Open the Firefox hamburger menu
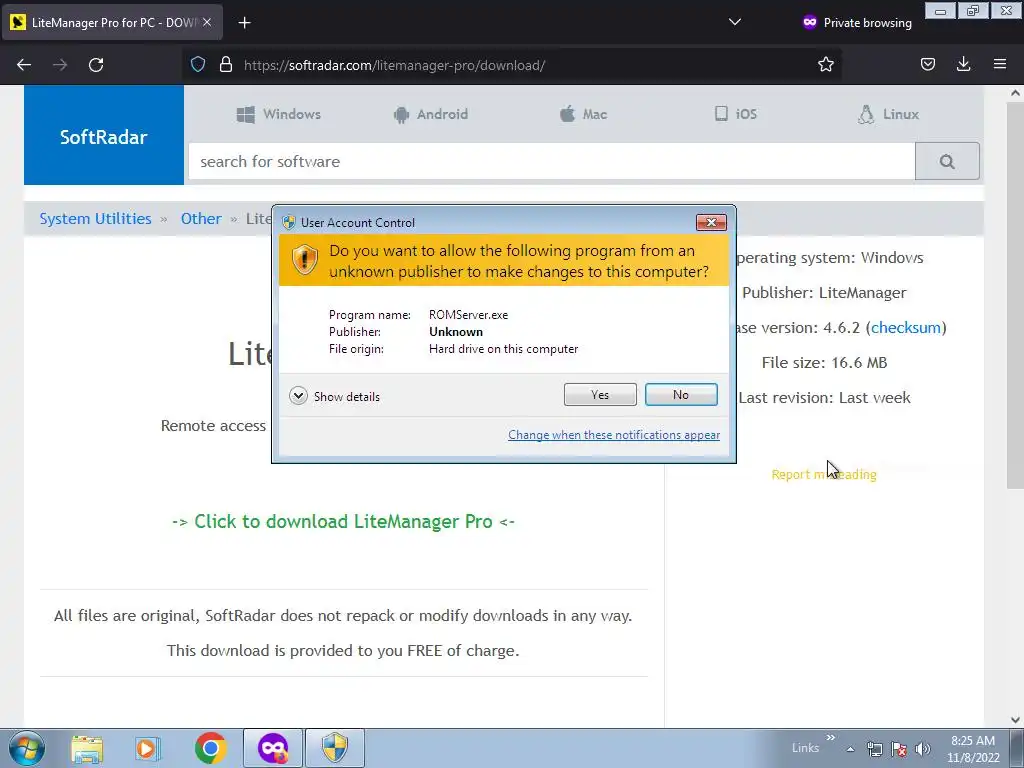The image size is (1024, 768). (1000, 63)
